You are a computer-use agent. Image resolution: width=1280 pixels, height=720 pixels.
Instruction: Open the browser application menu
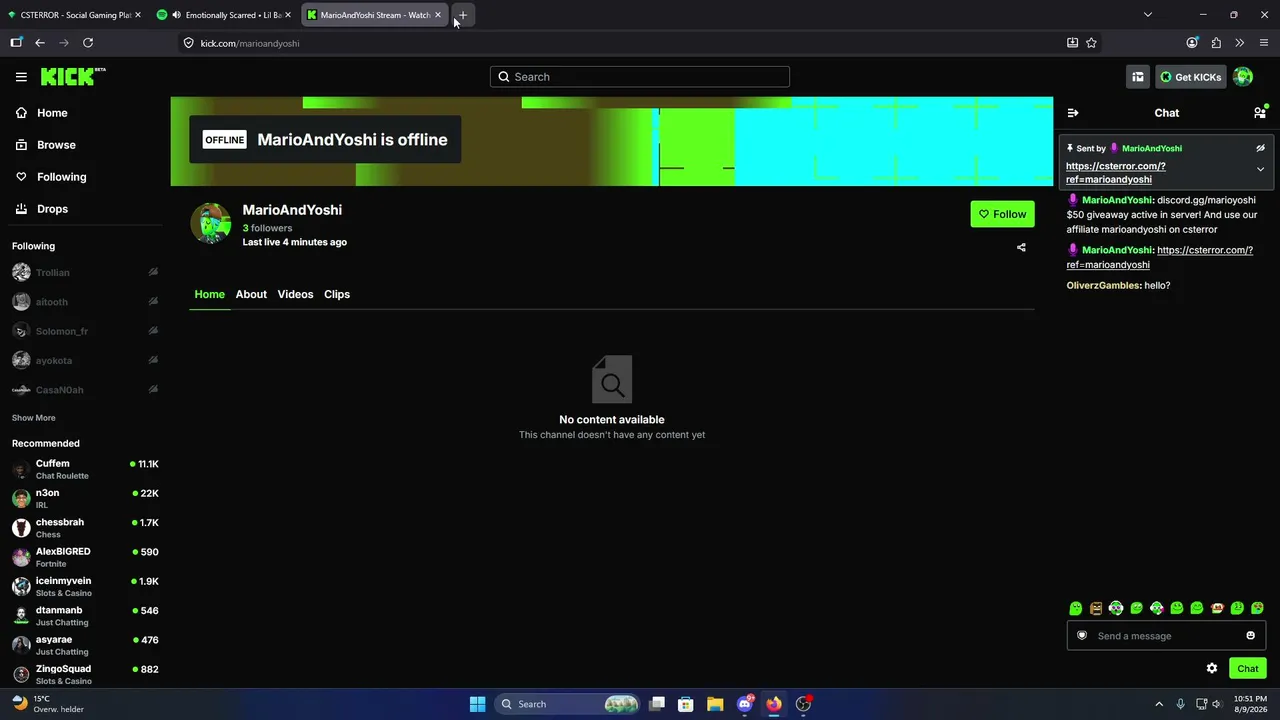point(1264,43)
